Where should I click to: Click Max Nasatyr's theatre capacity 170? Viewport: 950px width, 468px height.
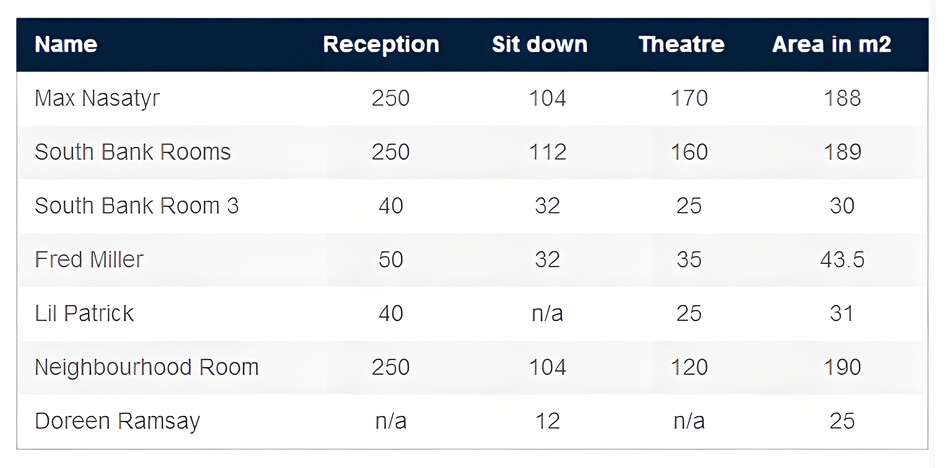tap(689, 98)
